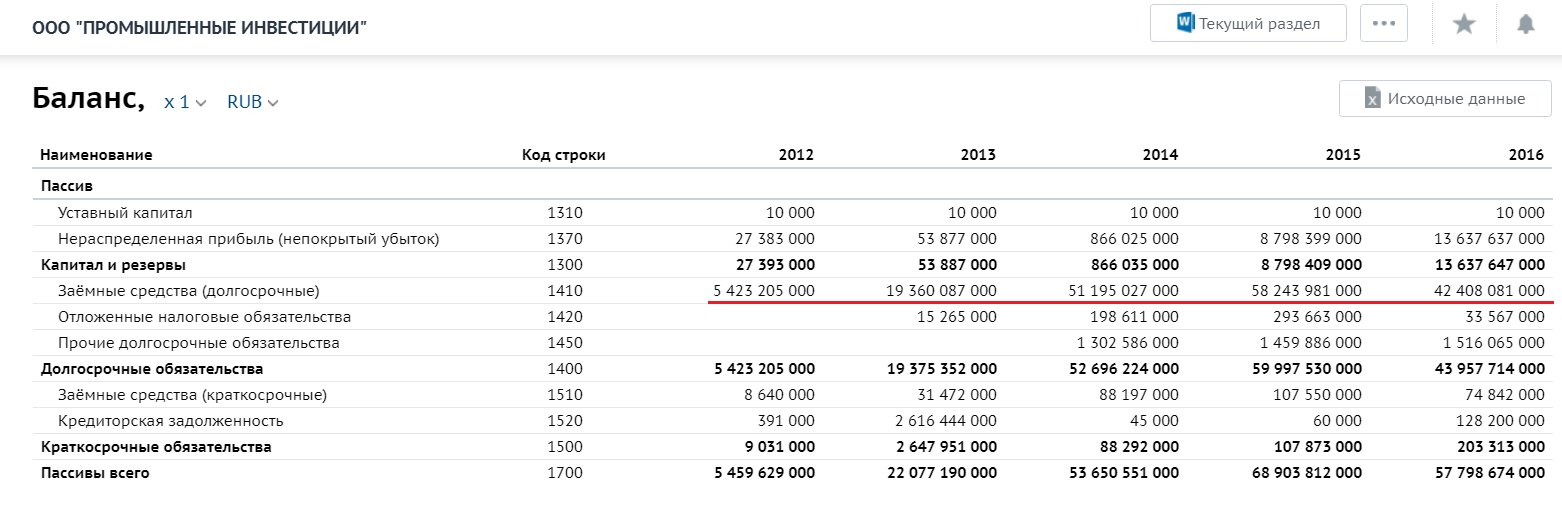1562x518 pixels.
Task: Click the favorite star icon
Action: tap(1464, 24)
